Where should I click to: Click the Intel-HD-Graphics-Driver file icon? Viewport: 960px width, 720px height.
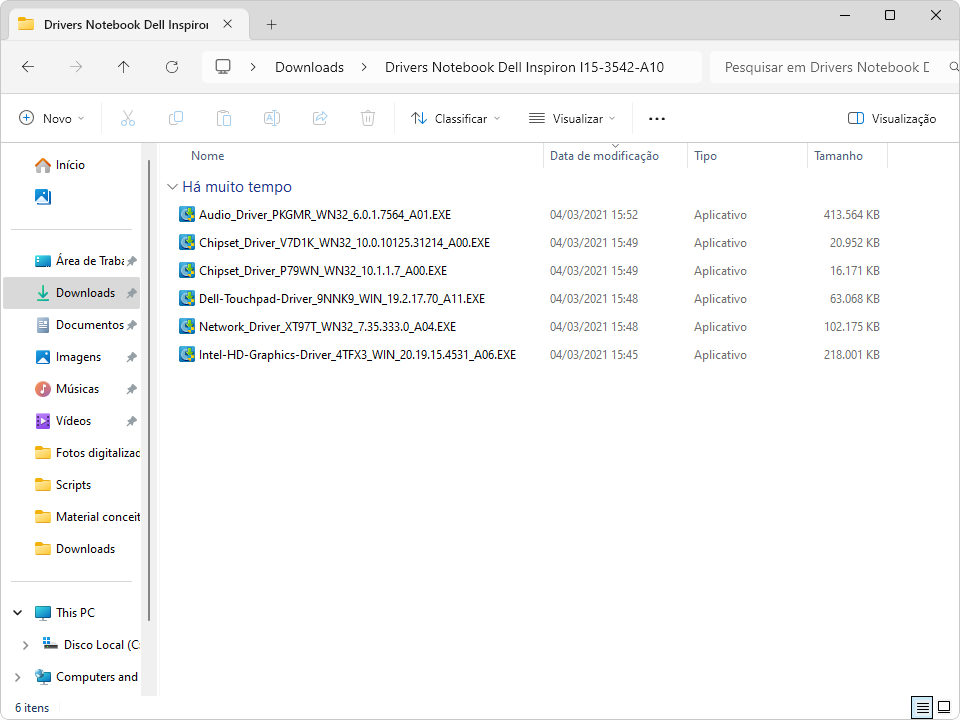coord(187,354)
